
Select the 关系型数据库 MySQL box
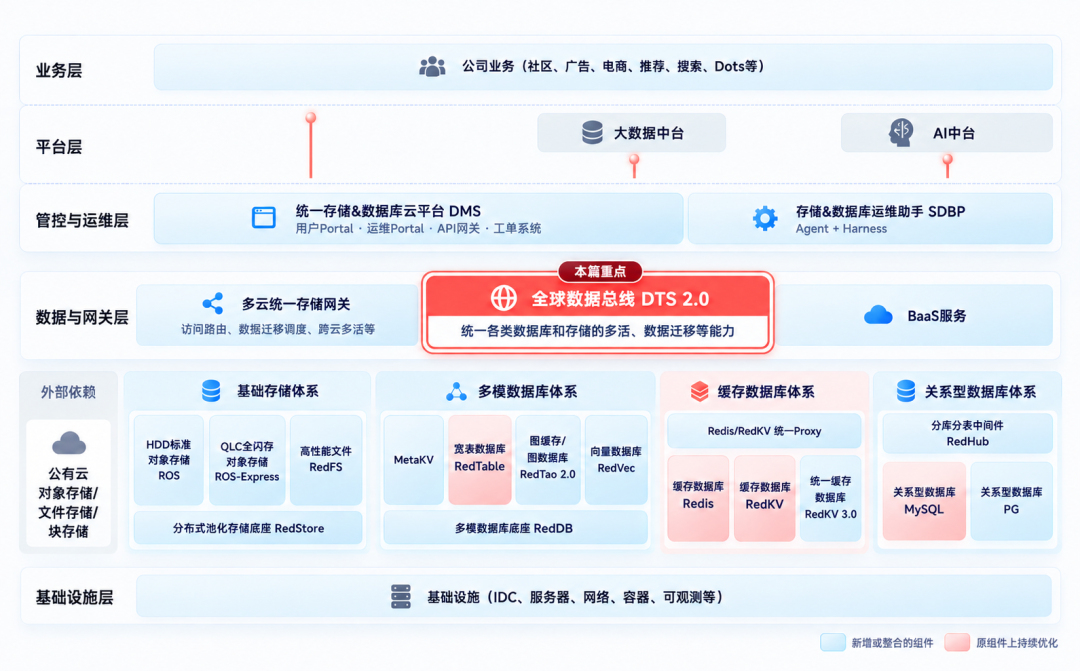tap(924, 501)
